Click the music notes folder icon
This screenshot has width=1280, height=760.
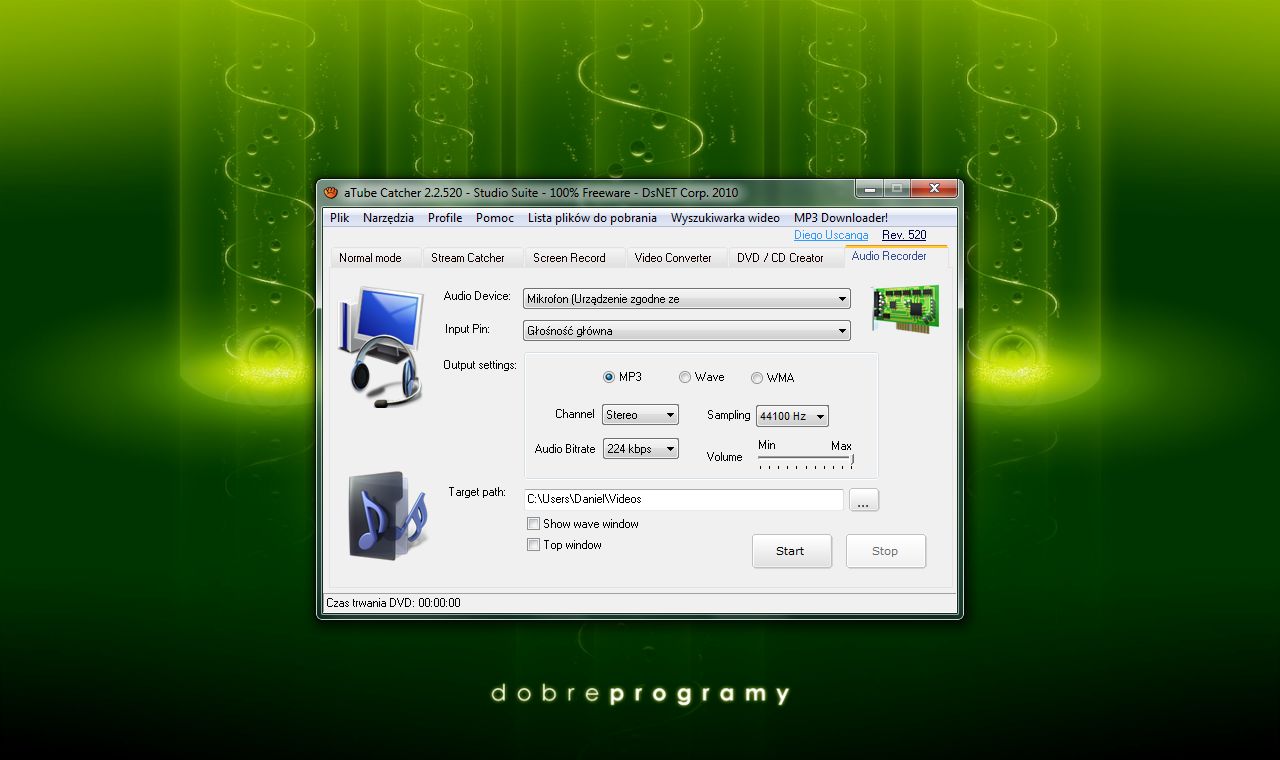(x=388, y=516)
